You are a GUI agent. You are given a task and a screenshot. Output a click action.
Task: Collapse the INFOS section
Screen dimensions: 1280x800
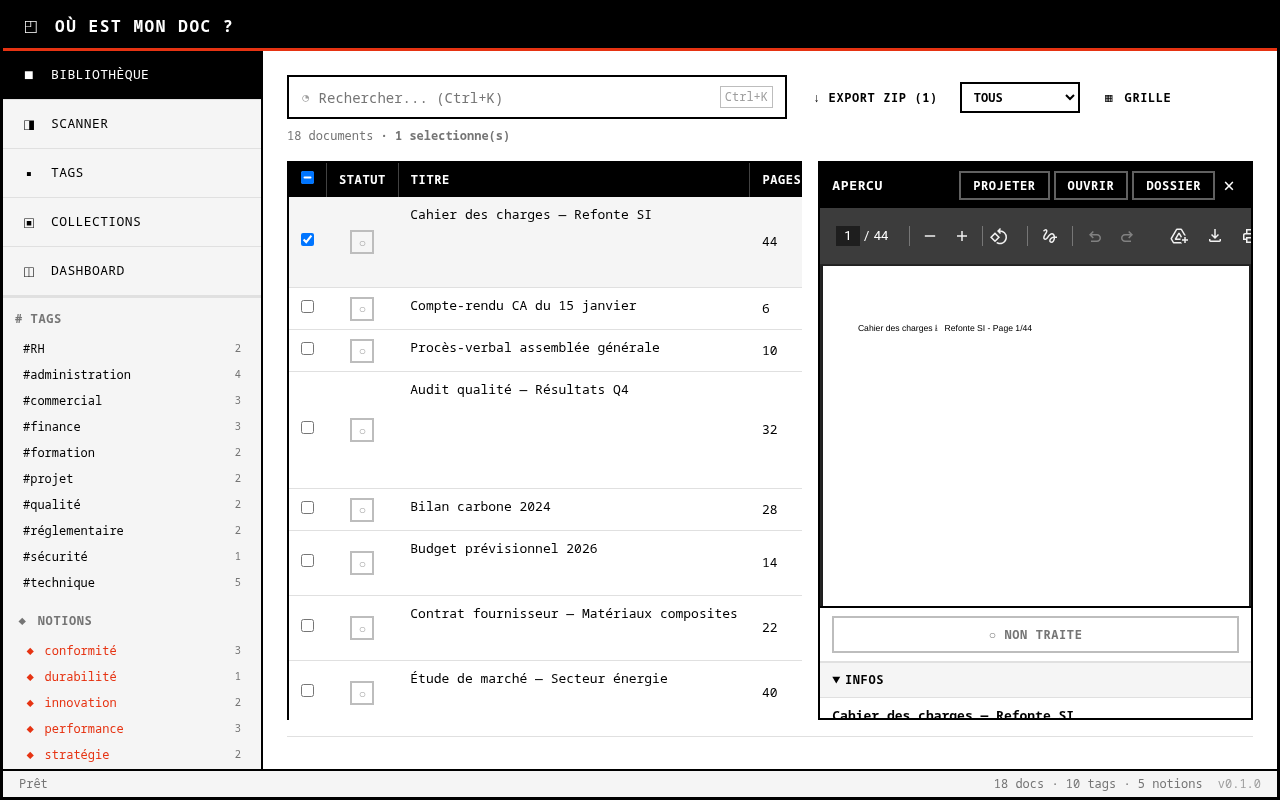click(x=858, y=680)
